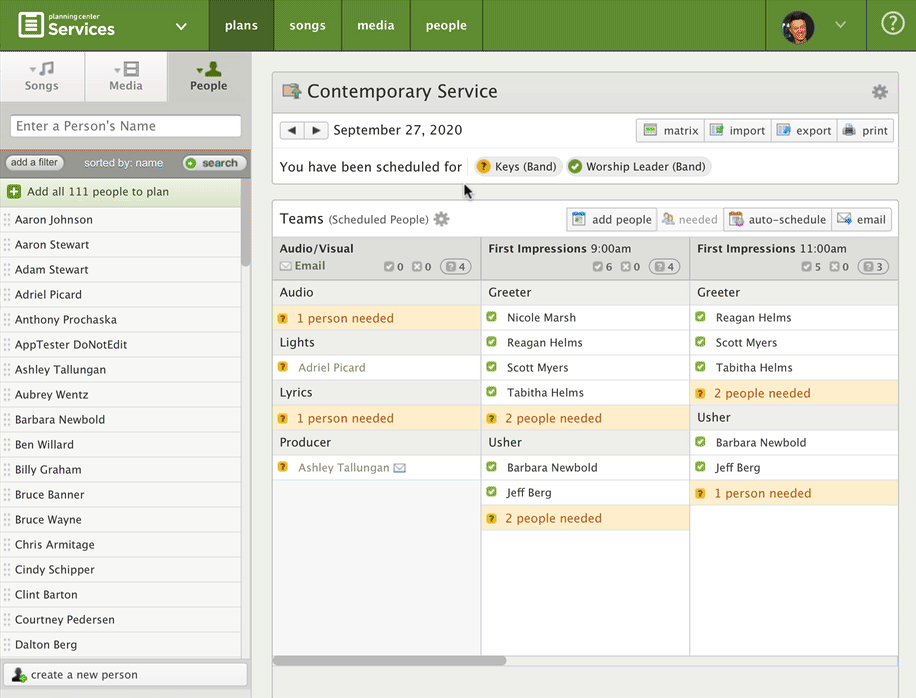This screenshot has height=698, width=916.
Task: Switch to the songs top navigation tab
Action: (307, 25)
